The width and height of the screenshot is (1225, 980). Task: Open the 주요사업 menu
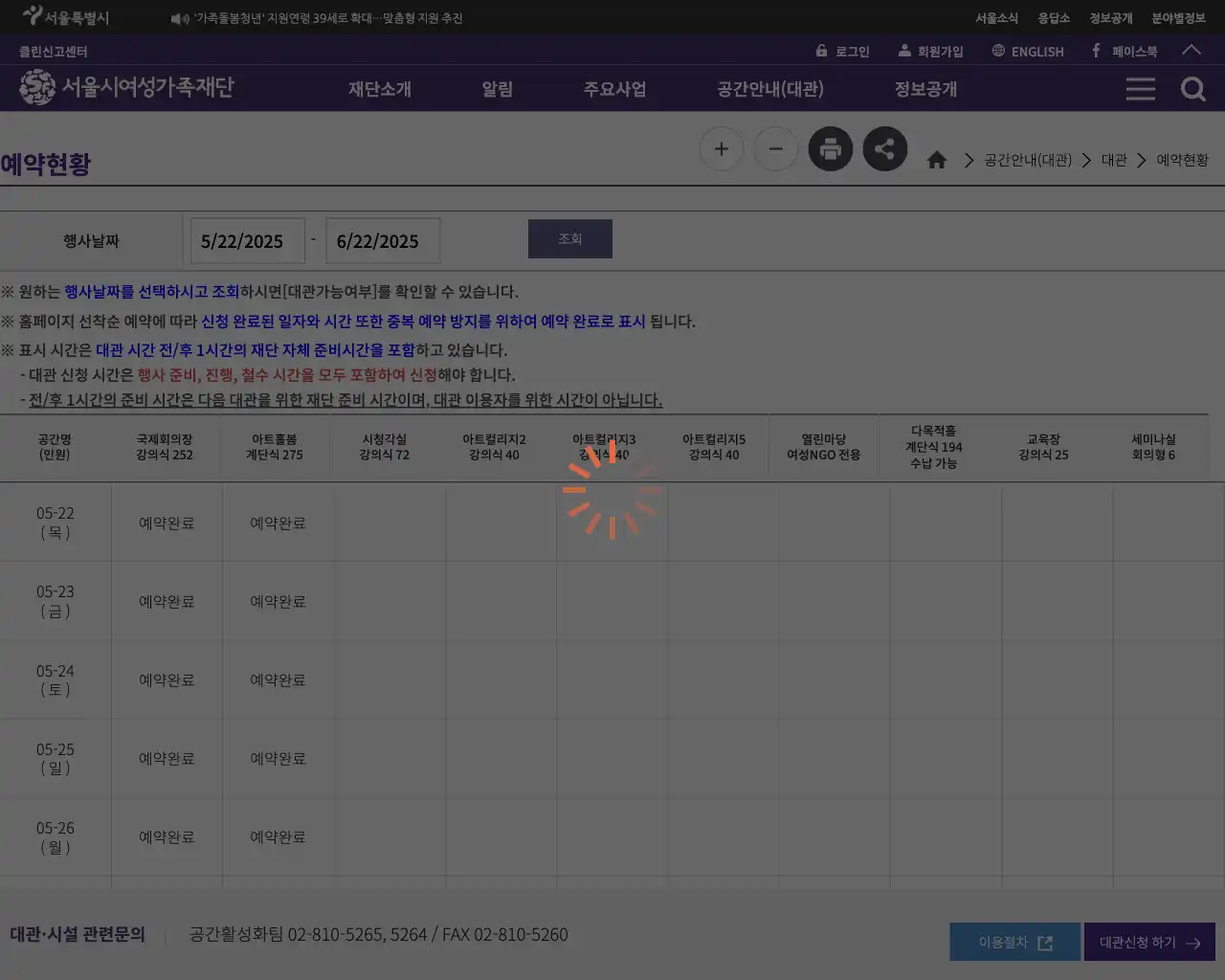616,88
